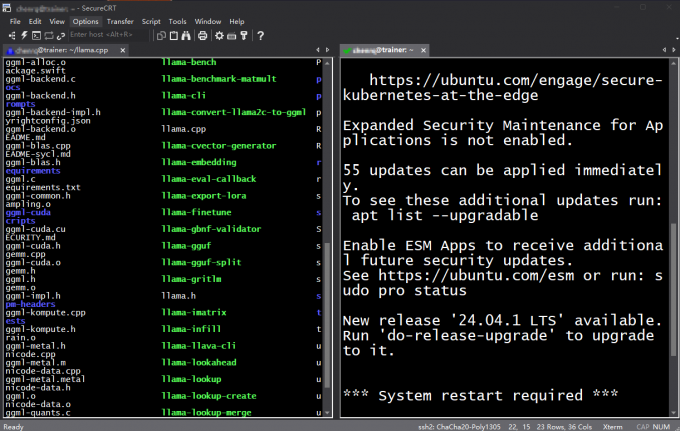Viewport: 680px width, 431px height.
Task: Click the 'System restart required' message
Action: tap(481, 395)
